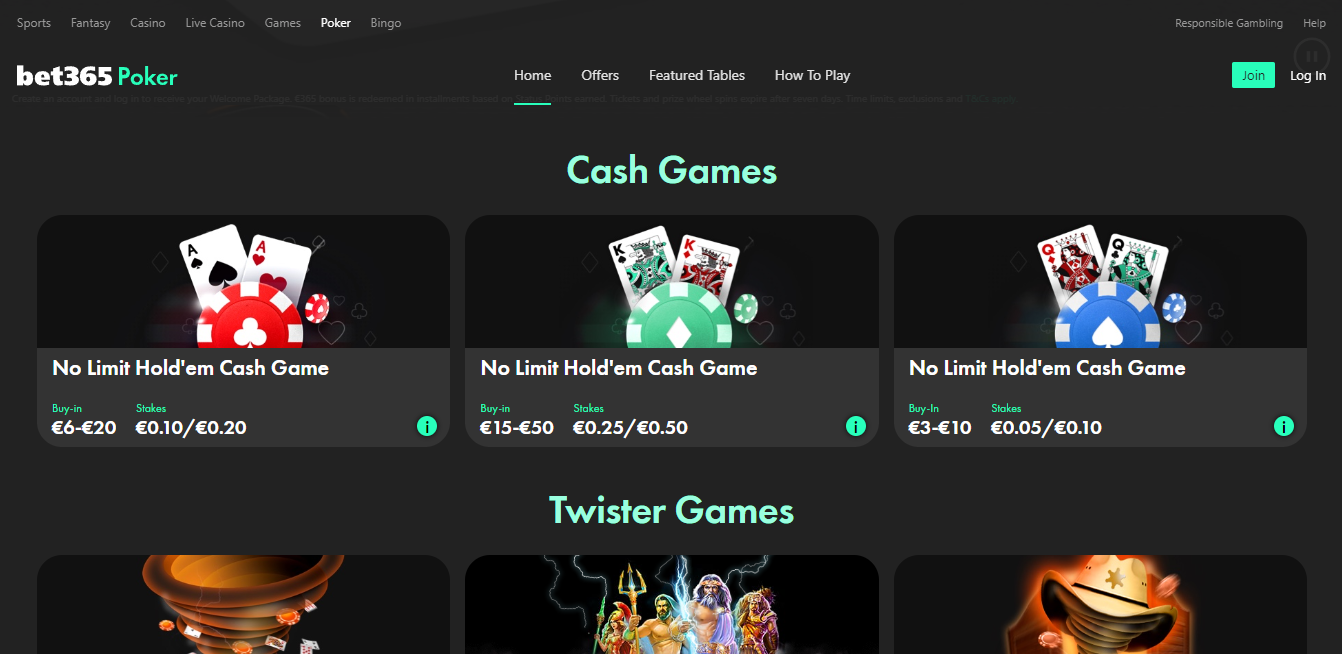The width and height of the screenshot is (1342, 654).
Task: Click the green Join button
Action: pyautogui.click(x=1253, y=75)
